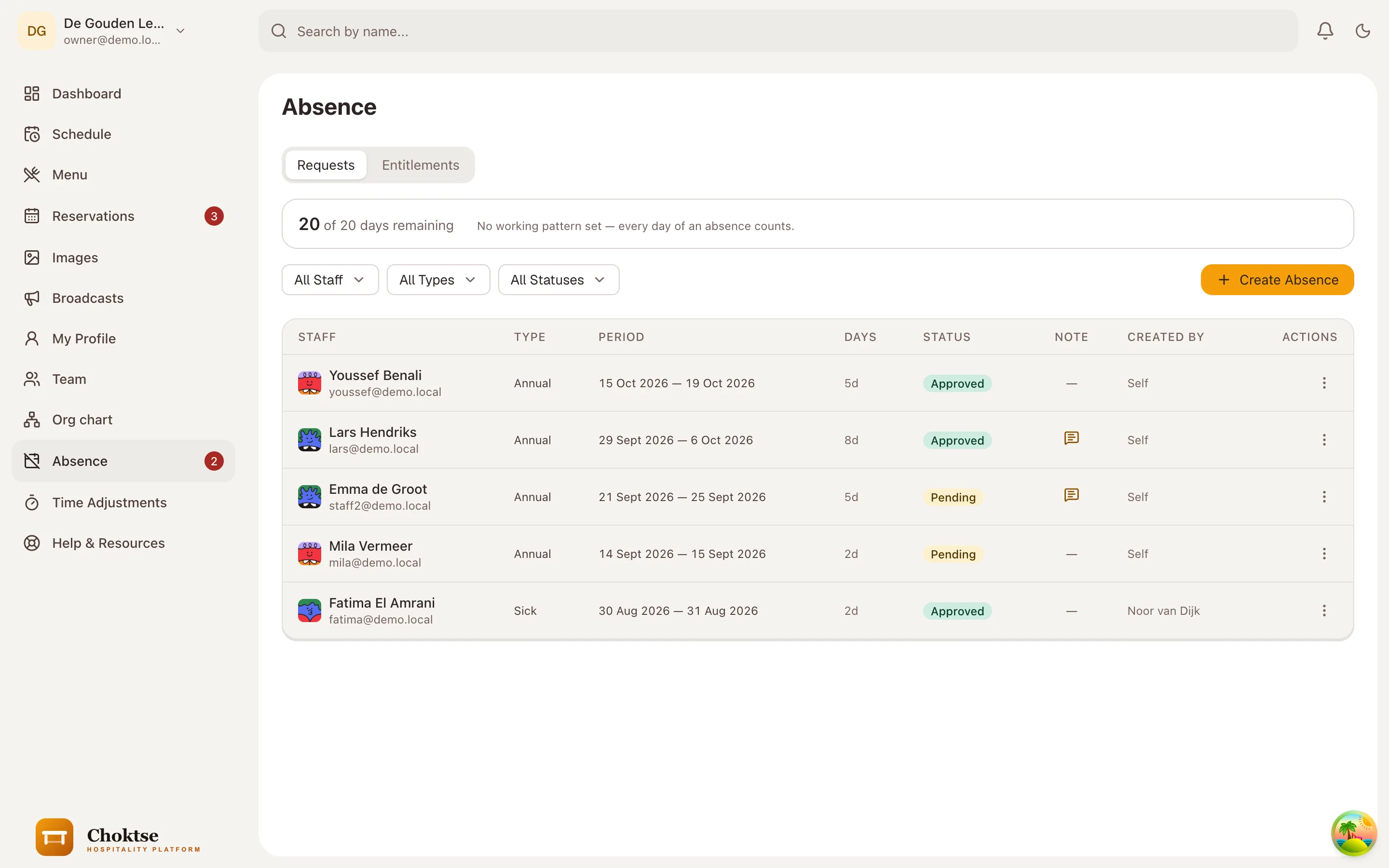This screenshot has height=868, width=1389.
Task: Open the Menu sidebar item
Action: coord(123,175)
